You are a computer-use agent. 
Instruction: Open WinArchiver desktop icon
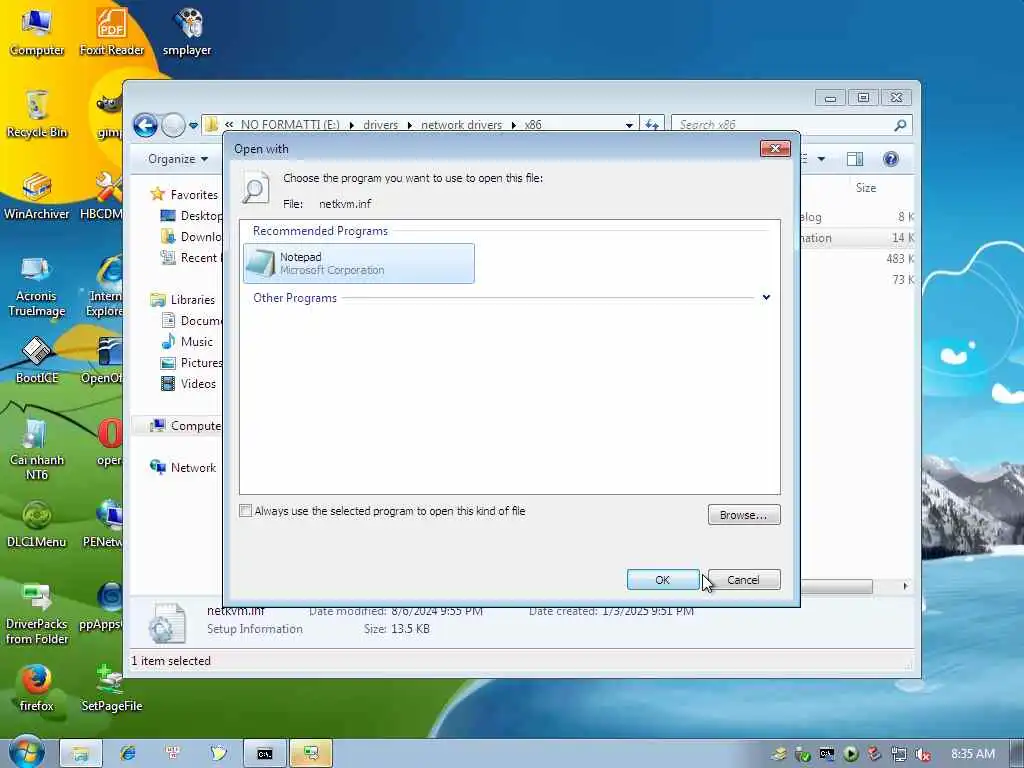tap(37, 196)
